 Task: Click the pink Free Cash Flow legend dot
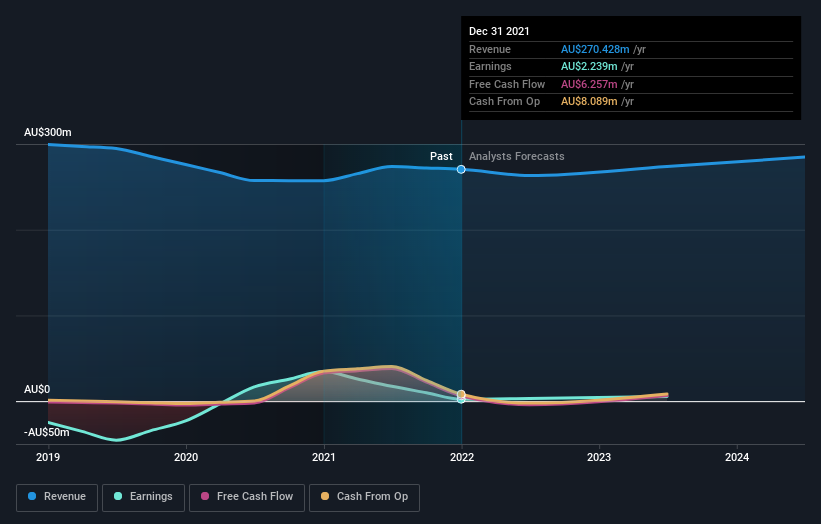[205, 496]
